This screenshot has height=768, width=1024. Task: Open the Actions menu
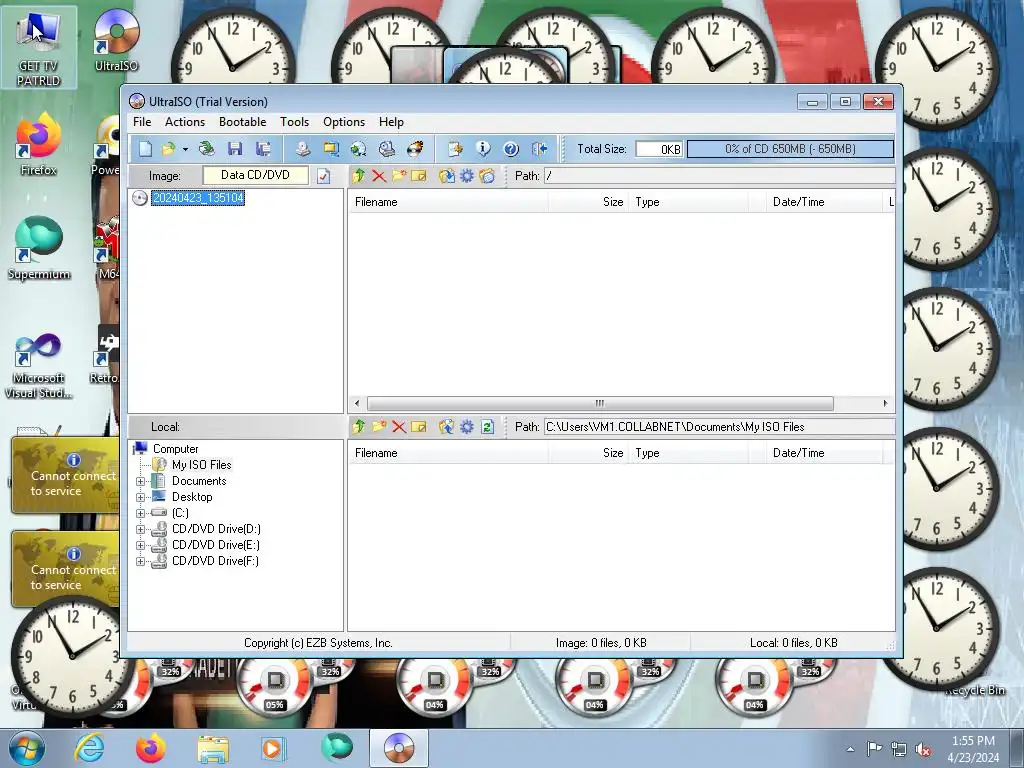pos(185,122)
